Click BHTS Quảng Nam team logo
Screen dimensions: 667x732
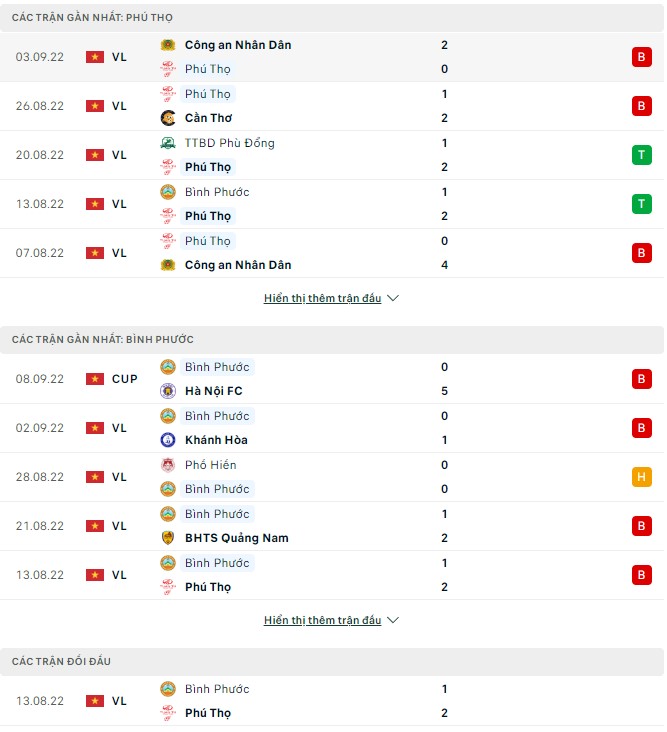pos(168,538)
